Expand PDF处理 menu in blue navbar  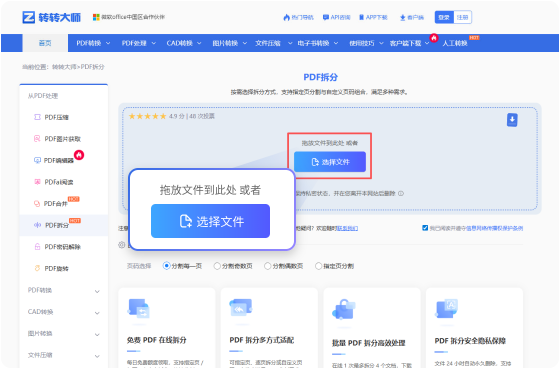coord(139,43)
